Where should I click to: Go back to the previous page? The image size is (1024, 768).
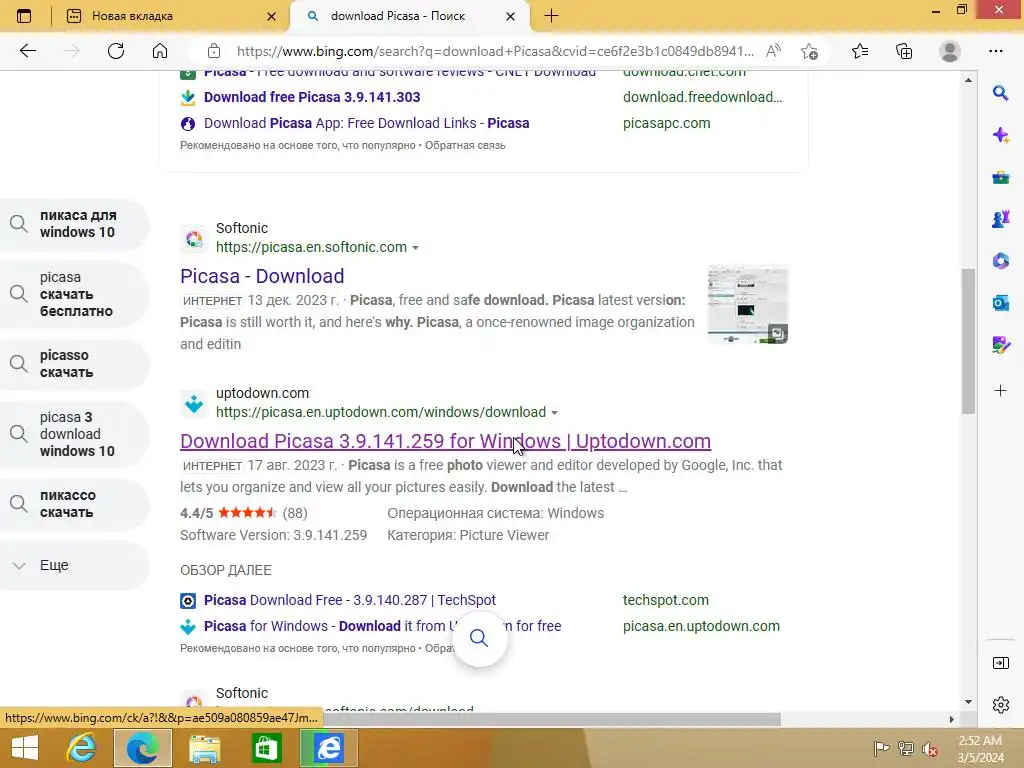coord(27,51)
